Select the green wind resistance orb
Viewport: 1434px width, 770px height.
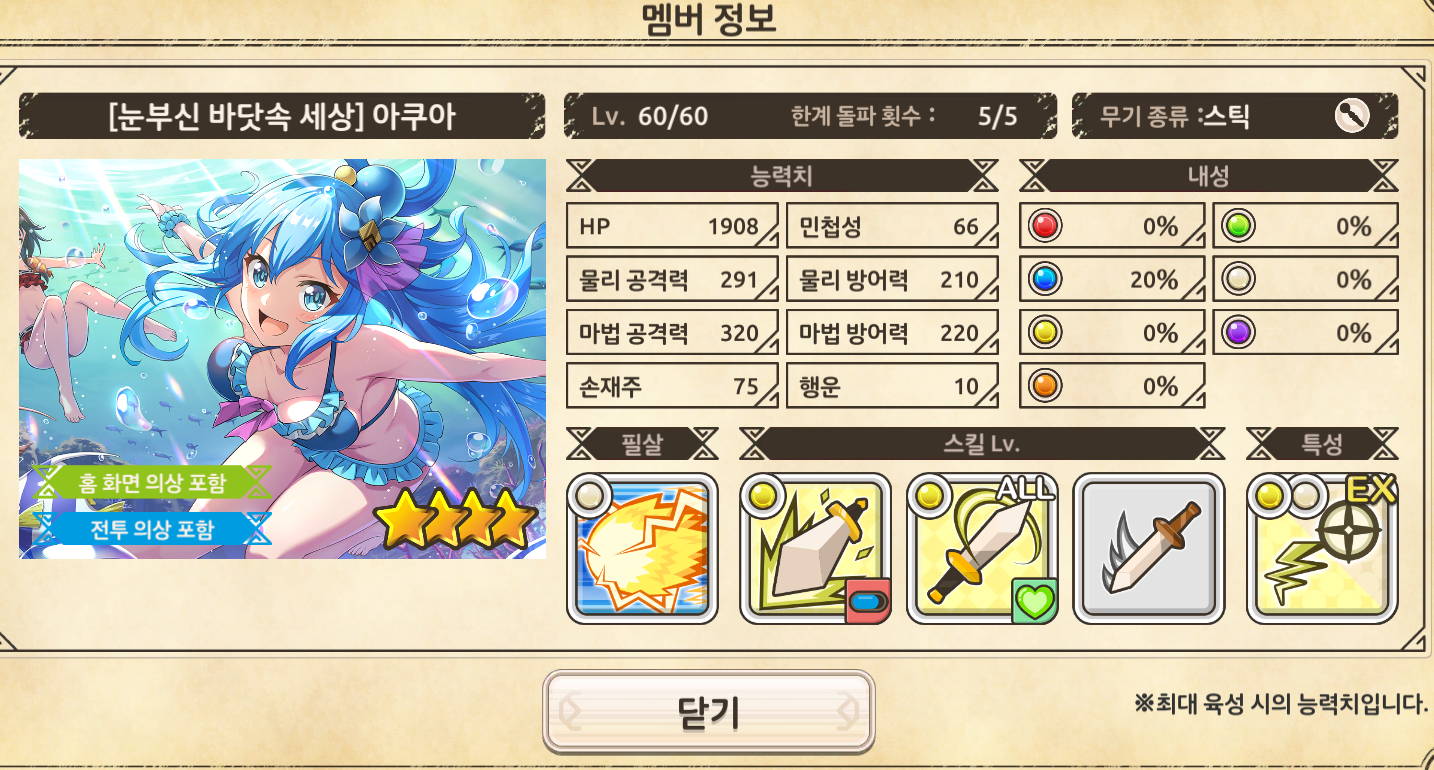(1238, 227)
